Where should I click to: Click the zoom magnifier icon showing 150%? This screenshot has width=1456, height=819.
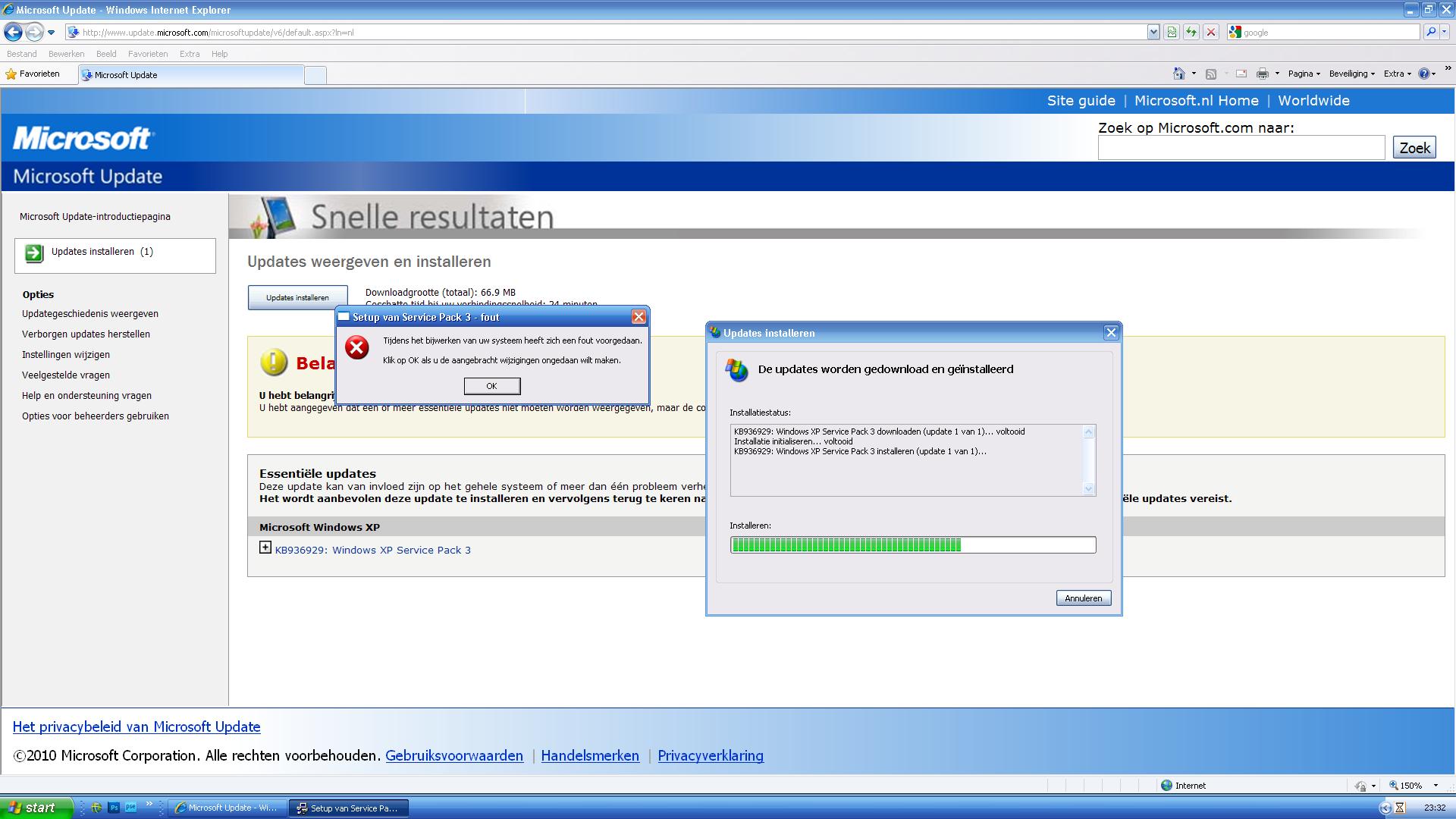1393,786
